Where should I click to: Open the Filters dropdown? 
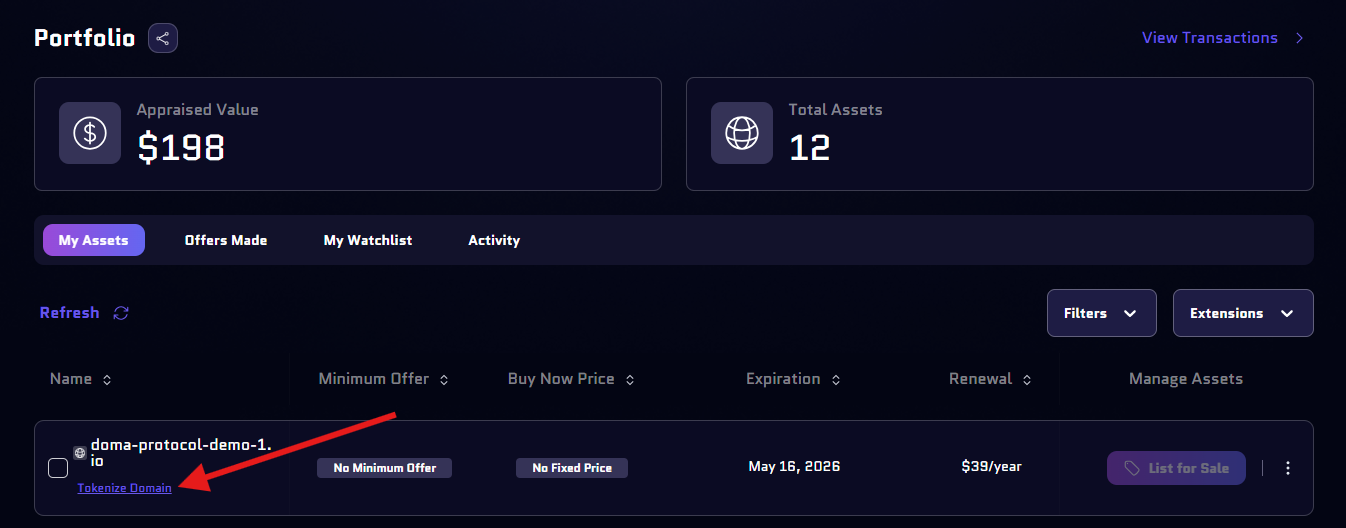pos(1101,313)
